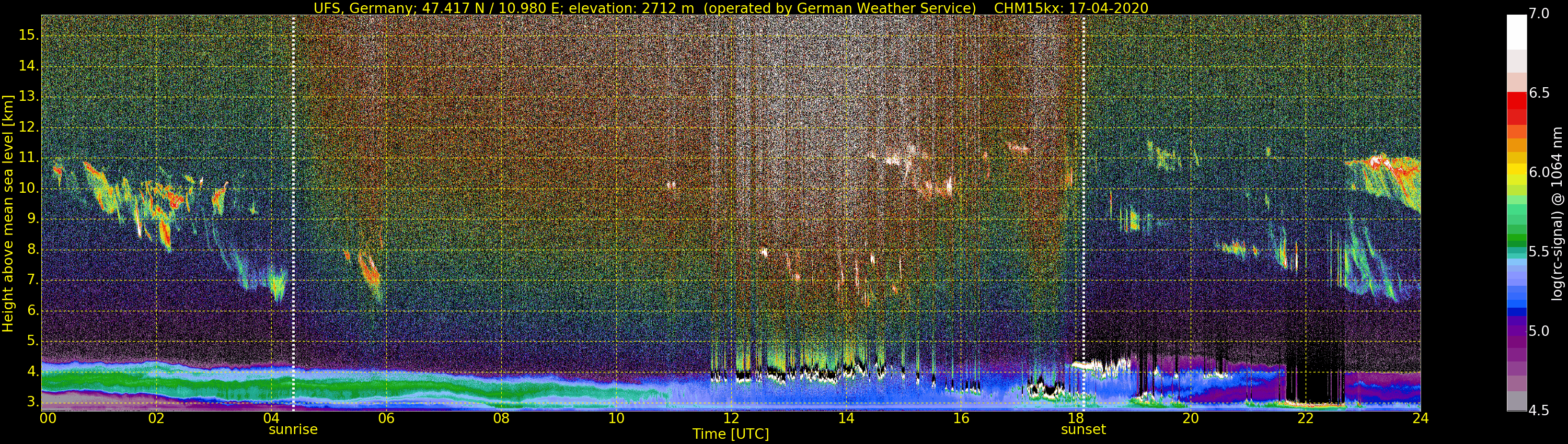Click the white dotted sunrise marker line
This screenshot has height=444, width=1568.
click(293, 213)
